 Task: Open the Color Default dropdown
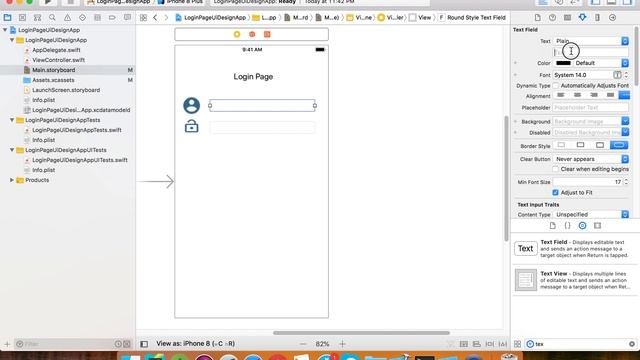[x=601, y=63]
